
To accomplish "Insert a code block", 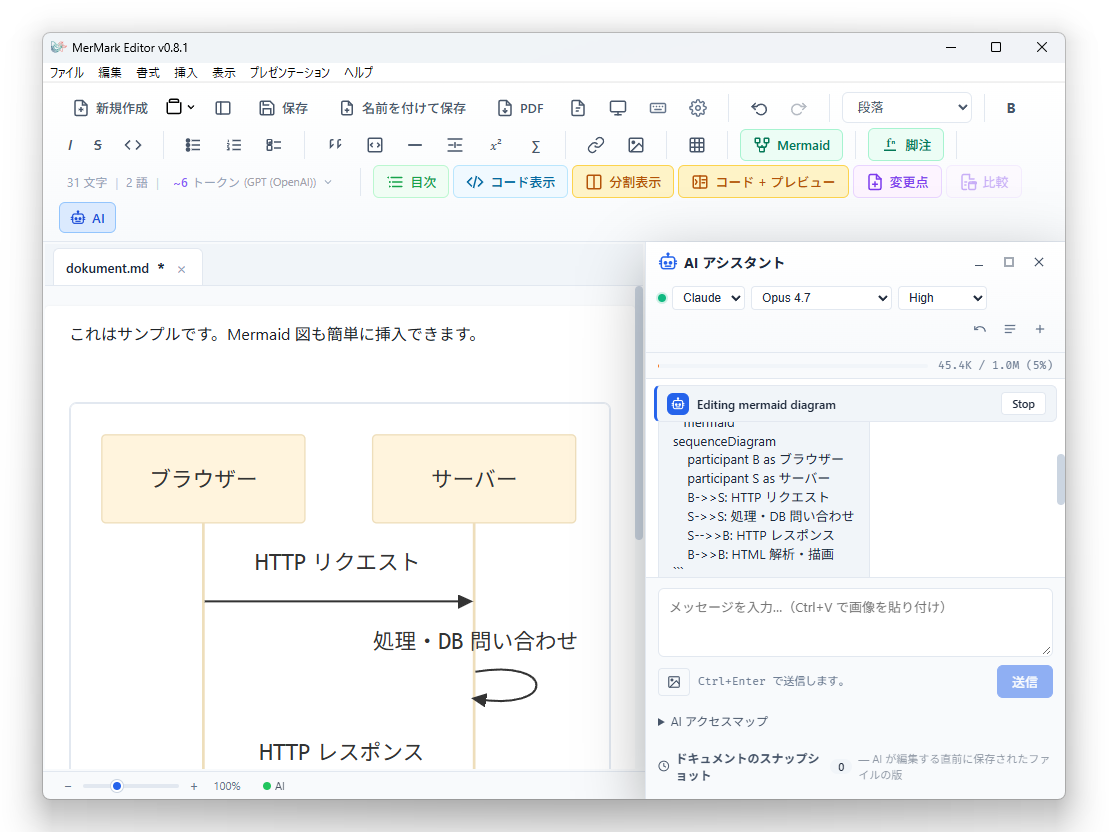I will pos(375,145).
